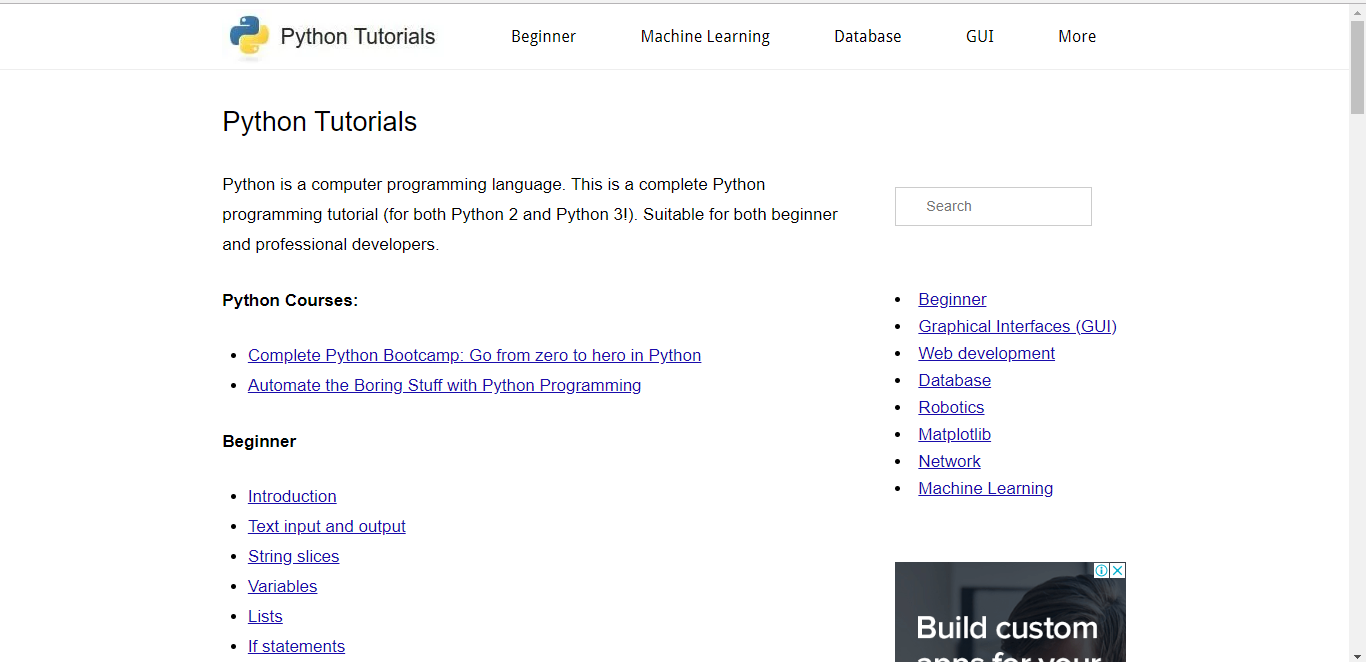Image resolution: width=1366 pixels, height=662 pixels.
Task: Click the Python logo icon
Action: pos(249,36)
